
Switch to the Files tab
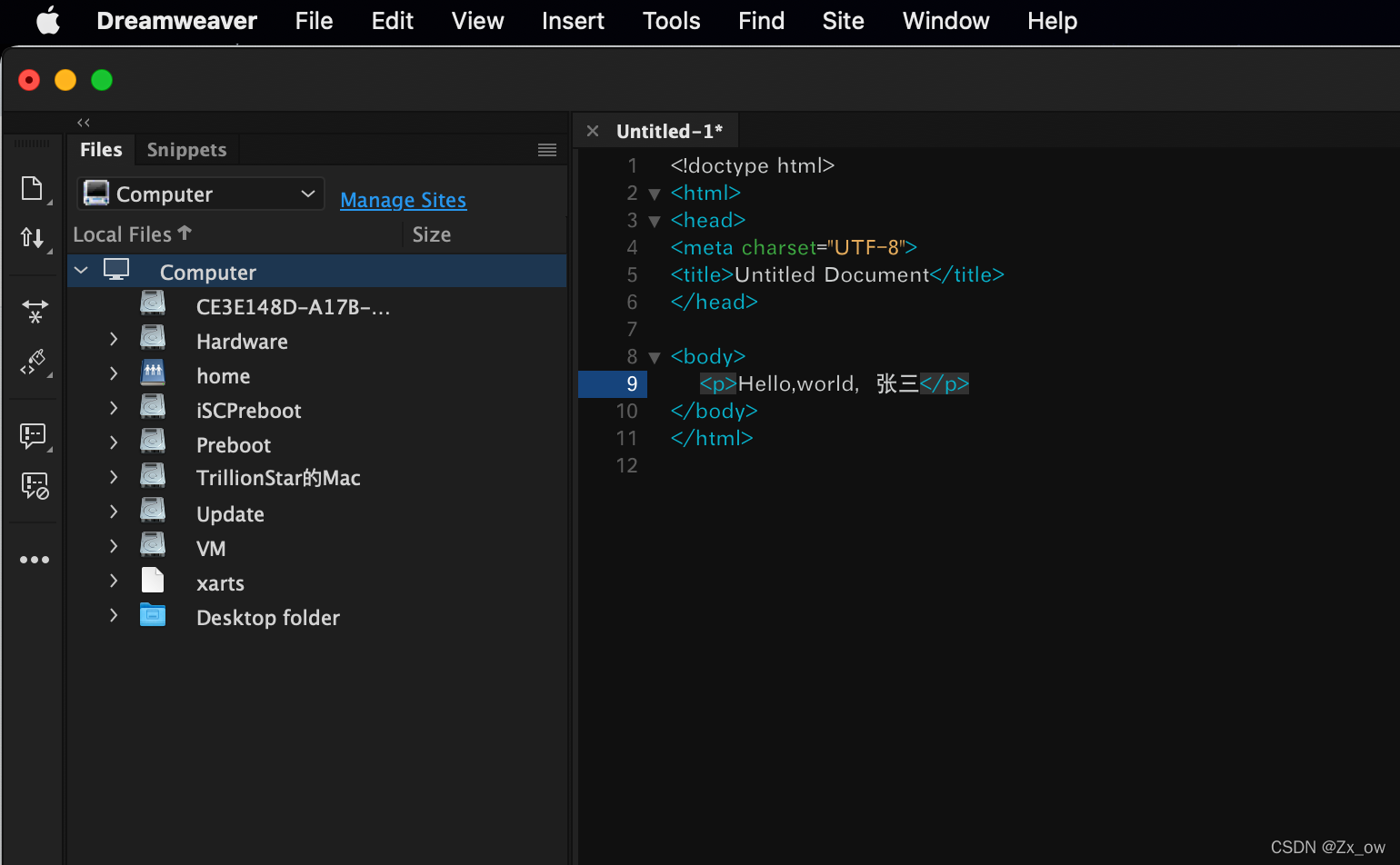pos(101,149)
